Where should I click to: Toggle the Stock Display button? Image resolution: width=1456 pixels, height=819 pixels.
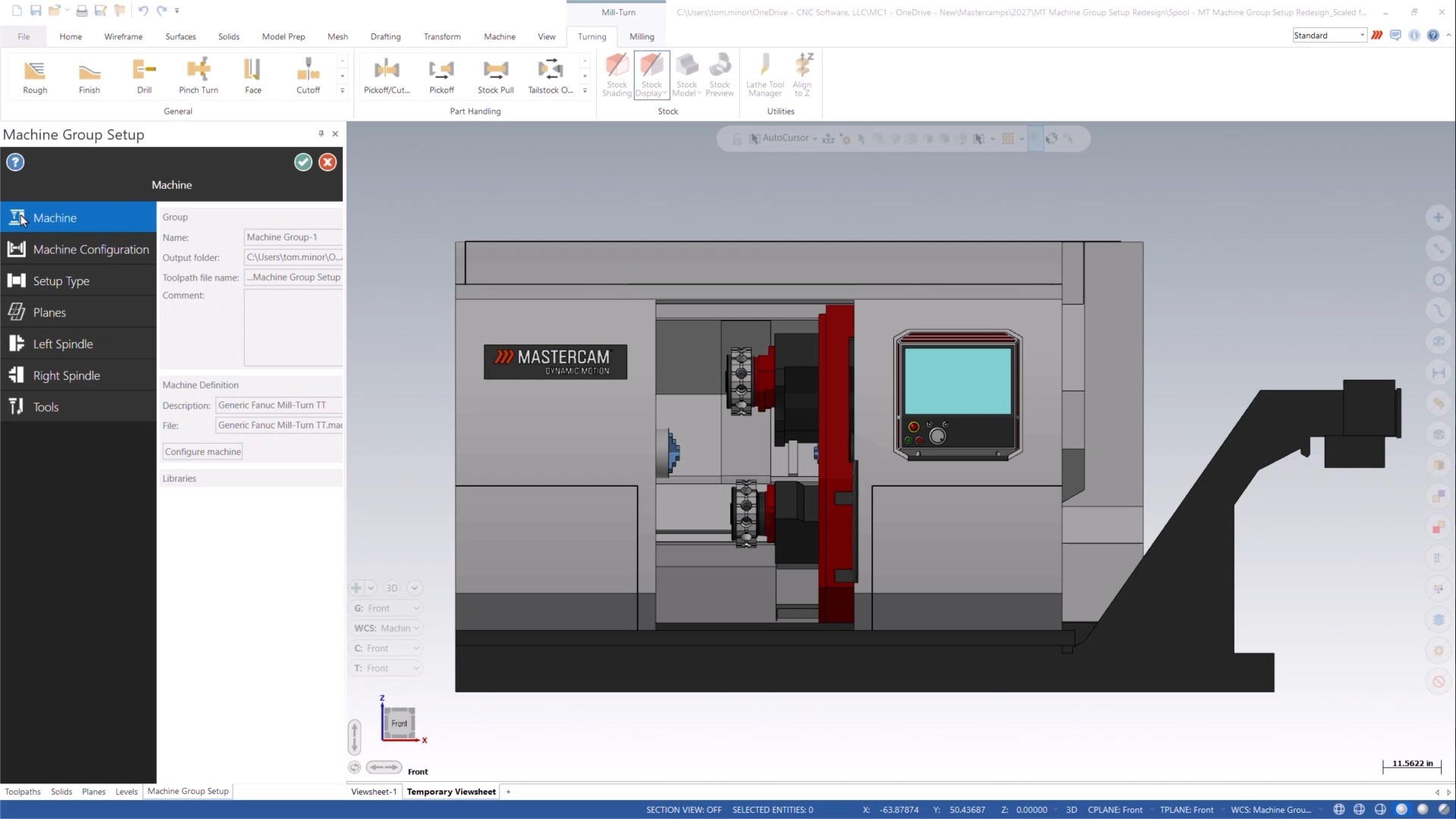click(651, 75)
